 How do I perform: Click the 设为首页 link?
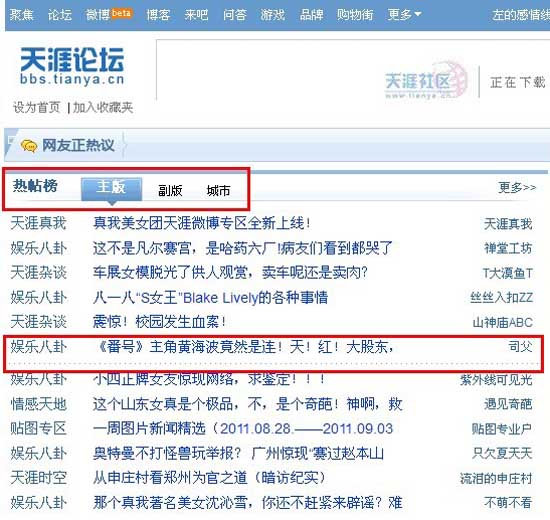[x=36, y=107]
